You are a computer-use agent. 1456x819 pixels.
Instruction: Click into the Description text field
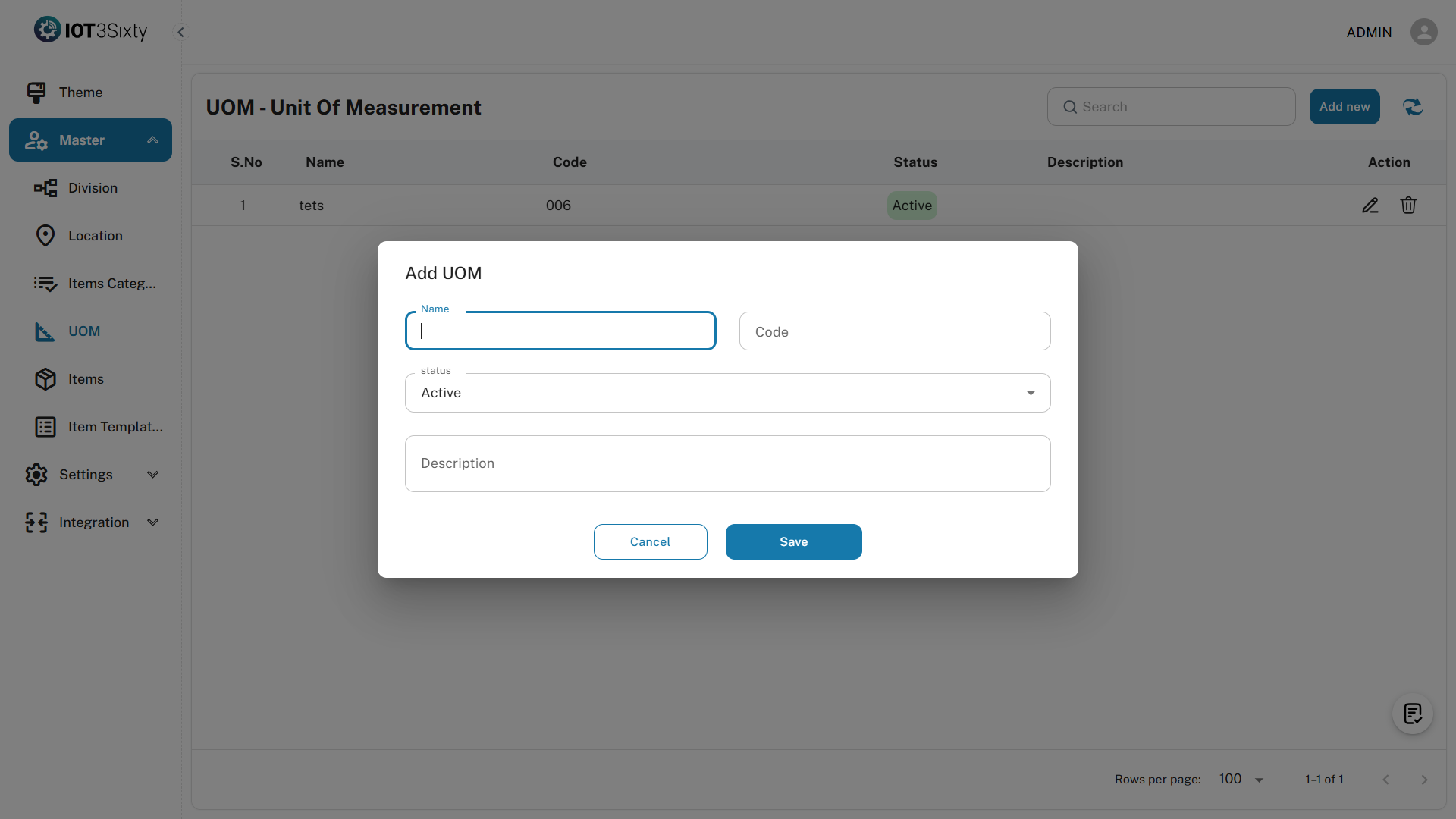coord(727,463)
